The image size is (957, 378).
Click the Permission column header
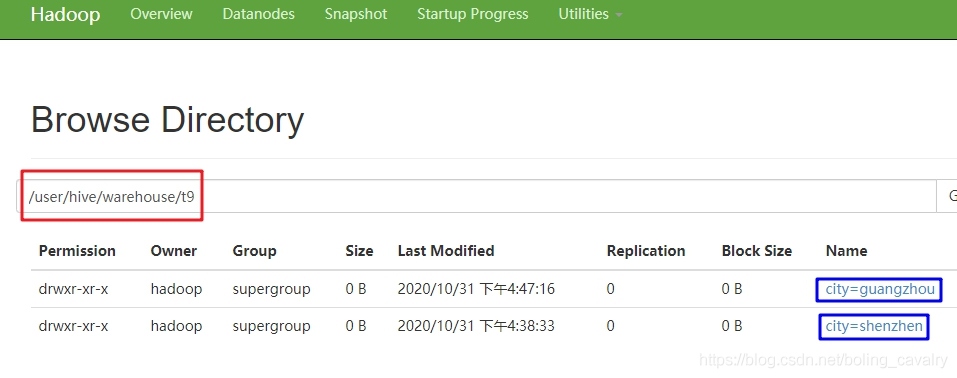coord(77,251)
